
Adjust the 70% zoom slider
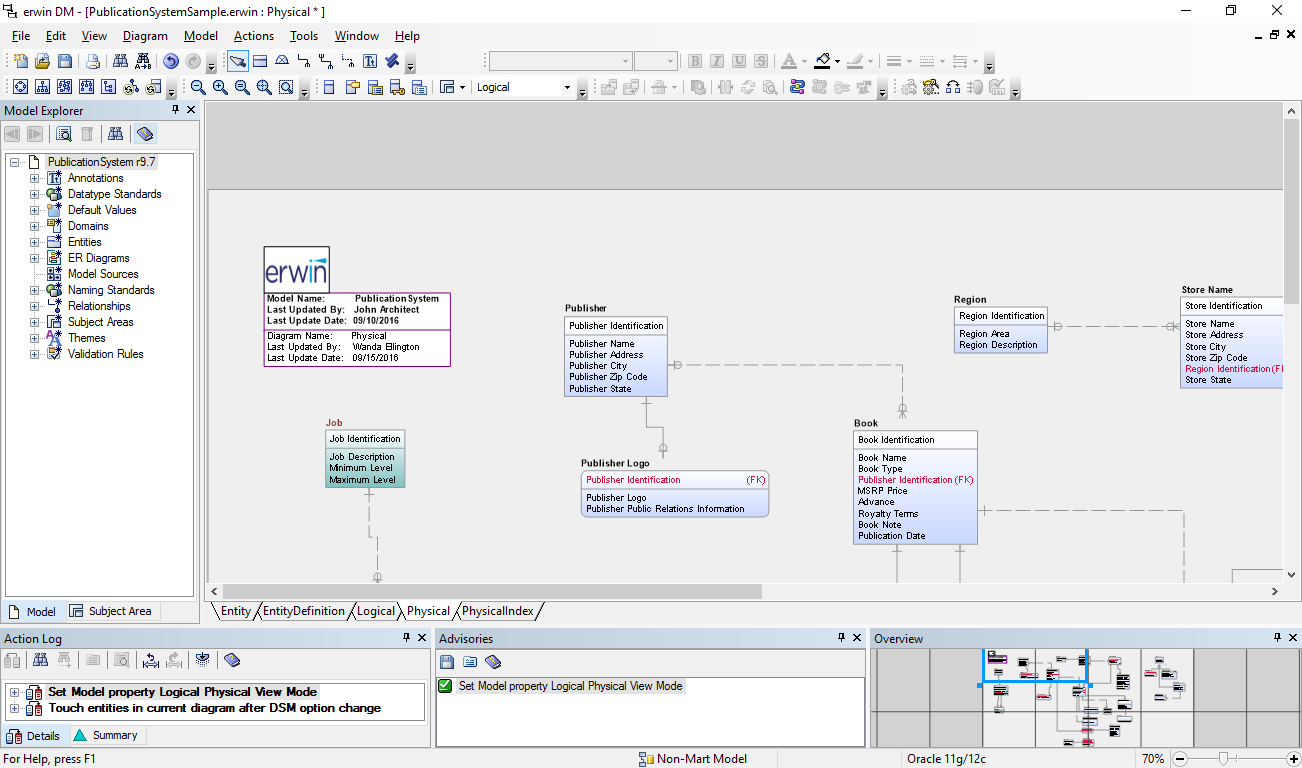[x=1225, y=758]
